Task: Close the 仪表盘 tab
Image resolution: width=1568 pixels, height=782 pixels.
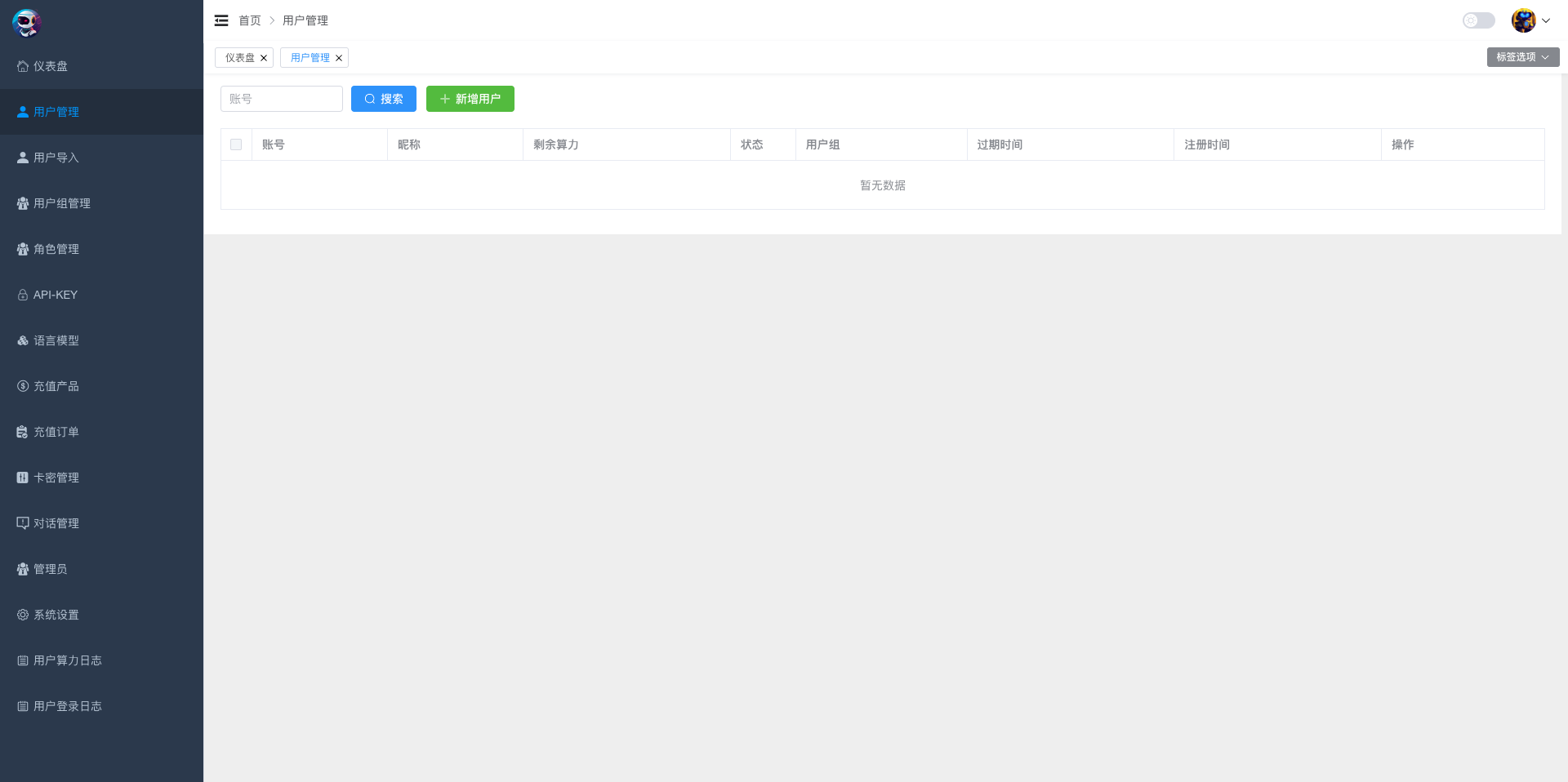Action: [x=264, y=58]
